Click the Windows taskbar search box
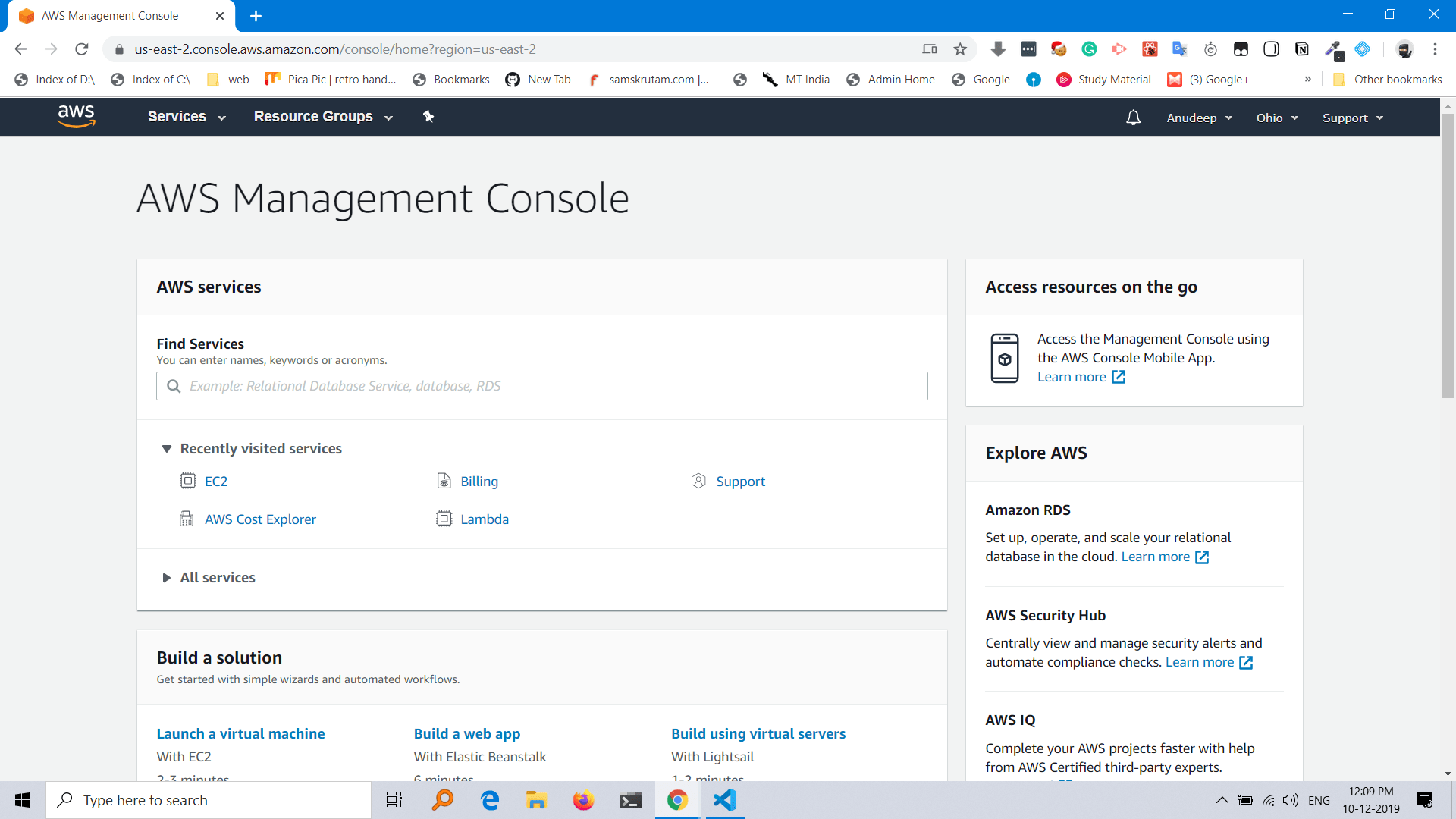 [x=209, y=800]
